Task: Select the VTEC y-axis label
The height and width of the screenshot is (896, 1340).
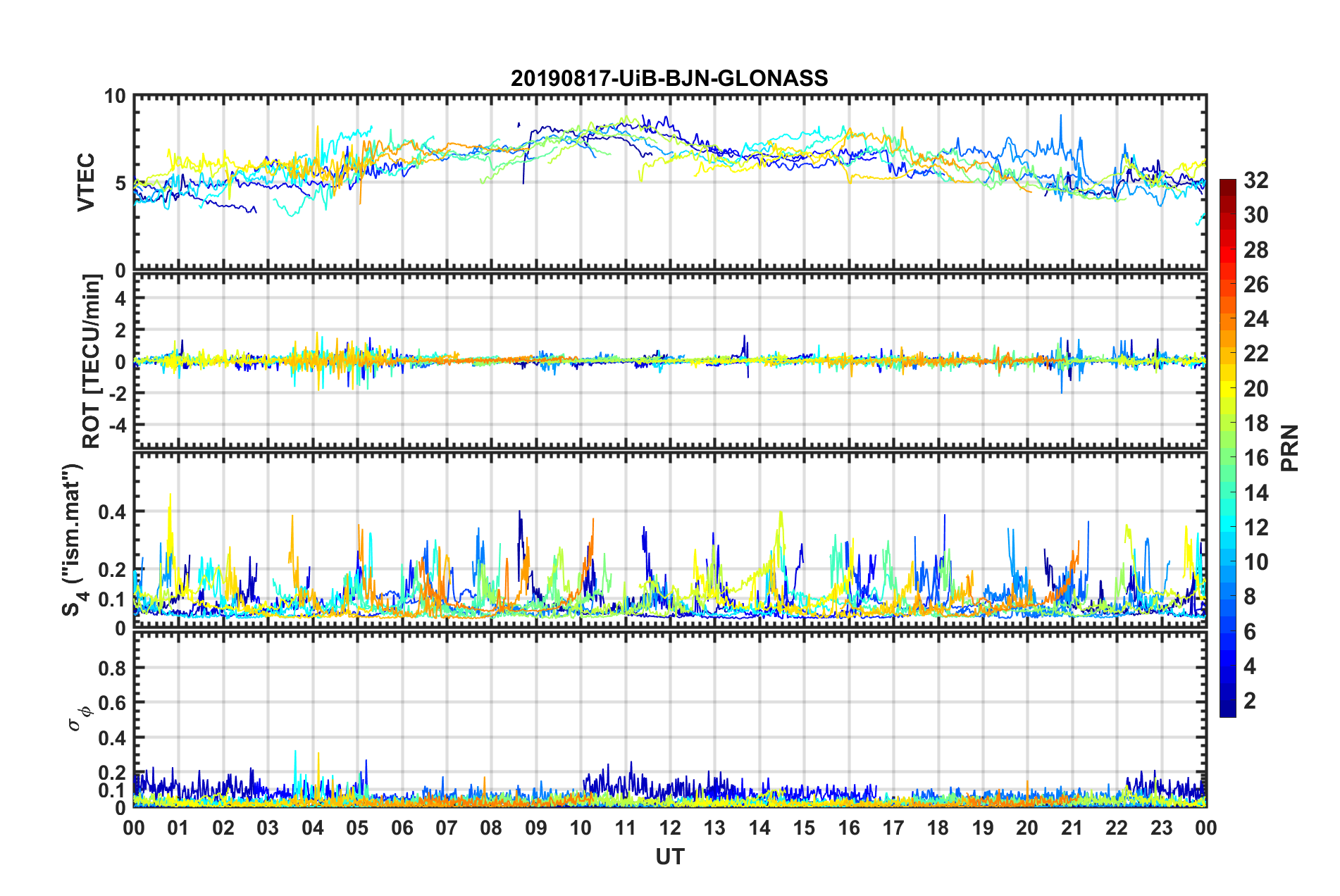Action: tap(86, 182)
